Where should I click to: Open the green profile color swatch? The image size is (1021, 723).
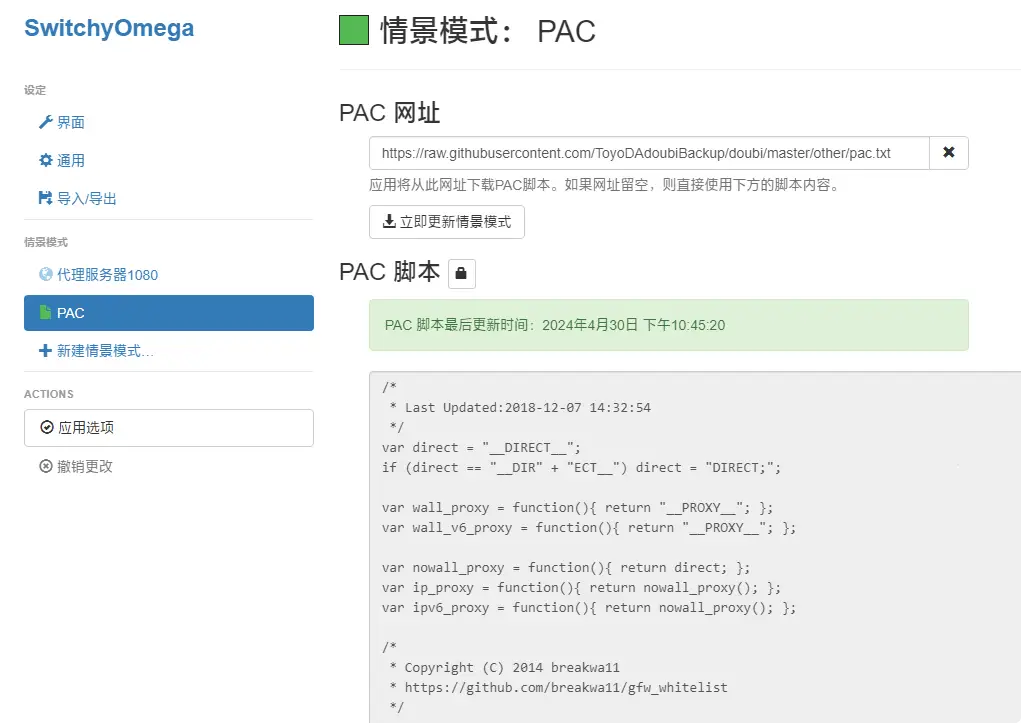tap(354, 30)
